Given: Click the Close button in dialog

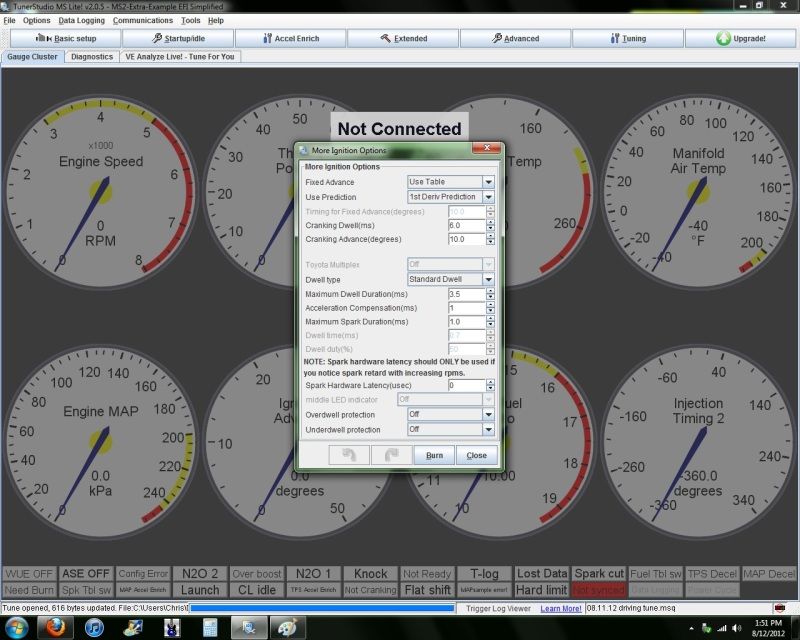Looking at the screenshot, I should coord(477,455).
